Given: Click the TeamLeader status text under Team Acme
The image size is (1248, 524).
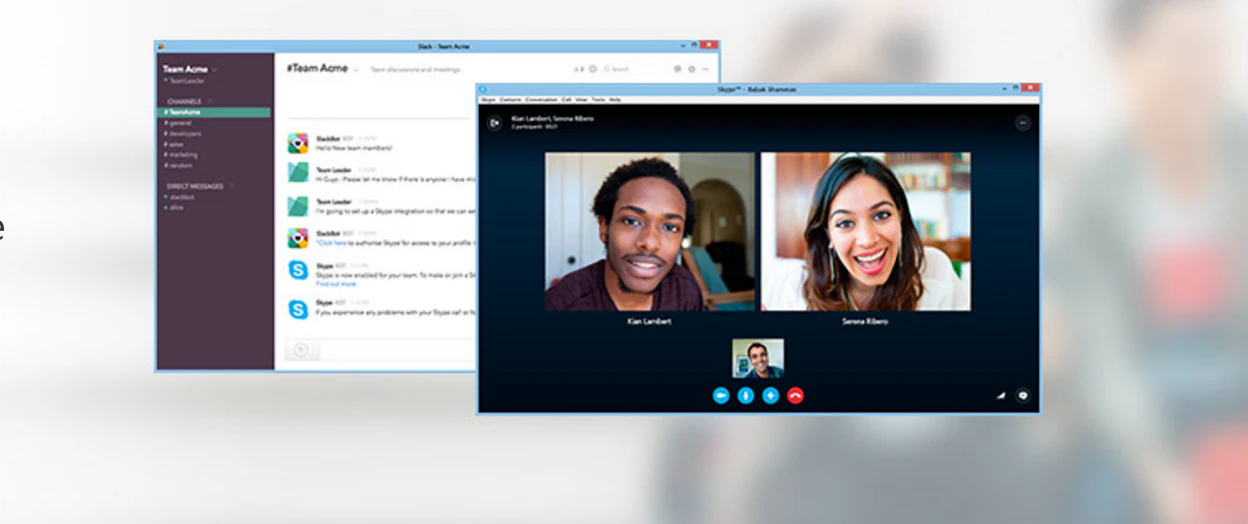Looking at the screenshot, I should [186, 81].
